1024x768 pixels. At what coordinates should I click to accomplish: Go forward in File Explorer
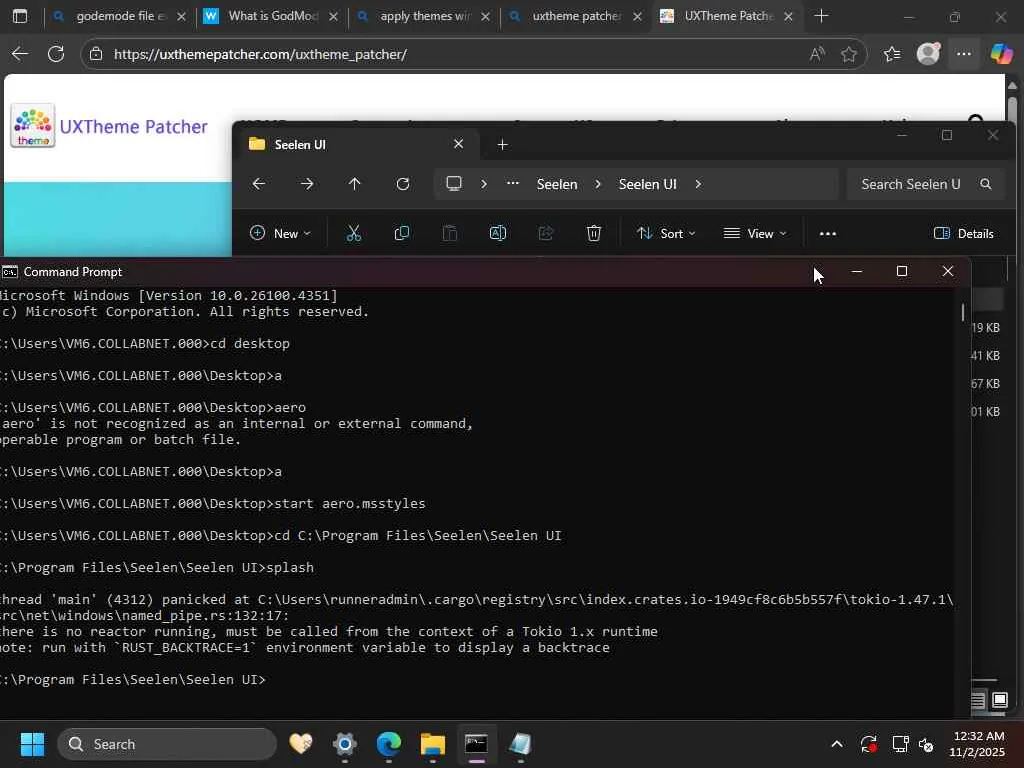pyautogui.click(x=307, y=184)
